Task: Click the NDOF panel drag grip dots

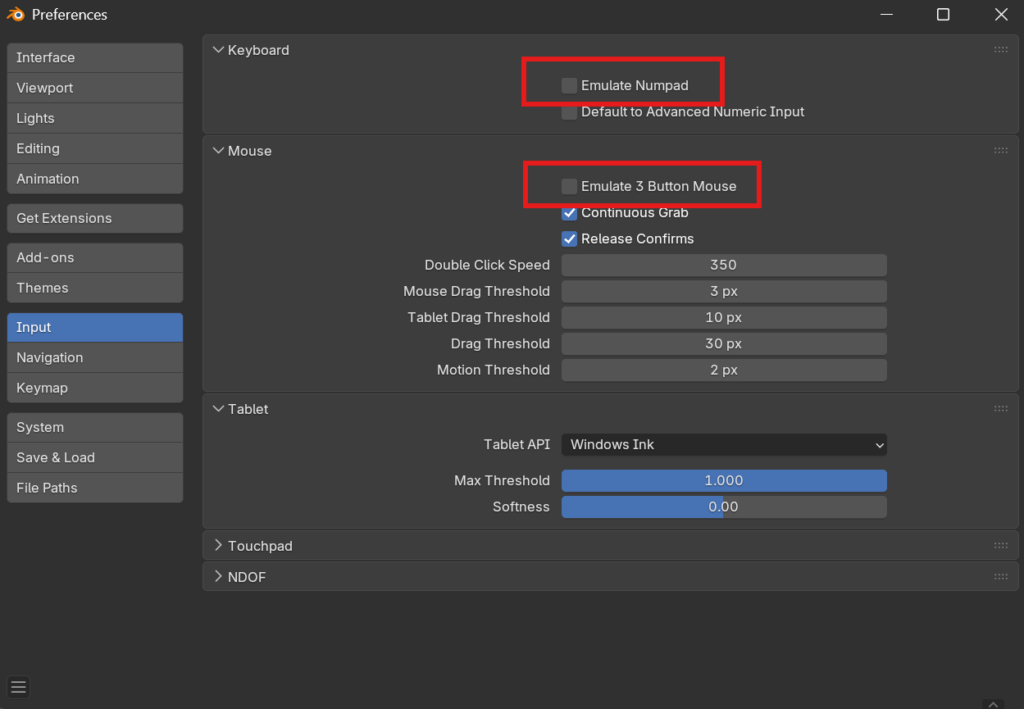Action: pos(1000,577)
